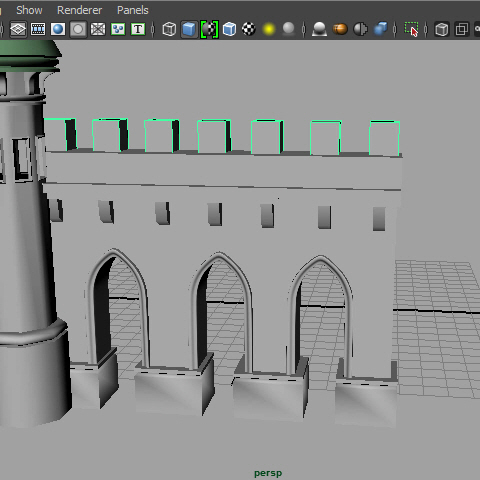Open the Show menu
The height and width of the screenshot is (480, 480).
click(29, 10)
